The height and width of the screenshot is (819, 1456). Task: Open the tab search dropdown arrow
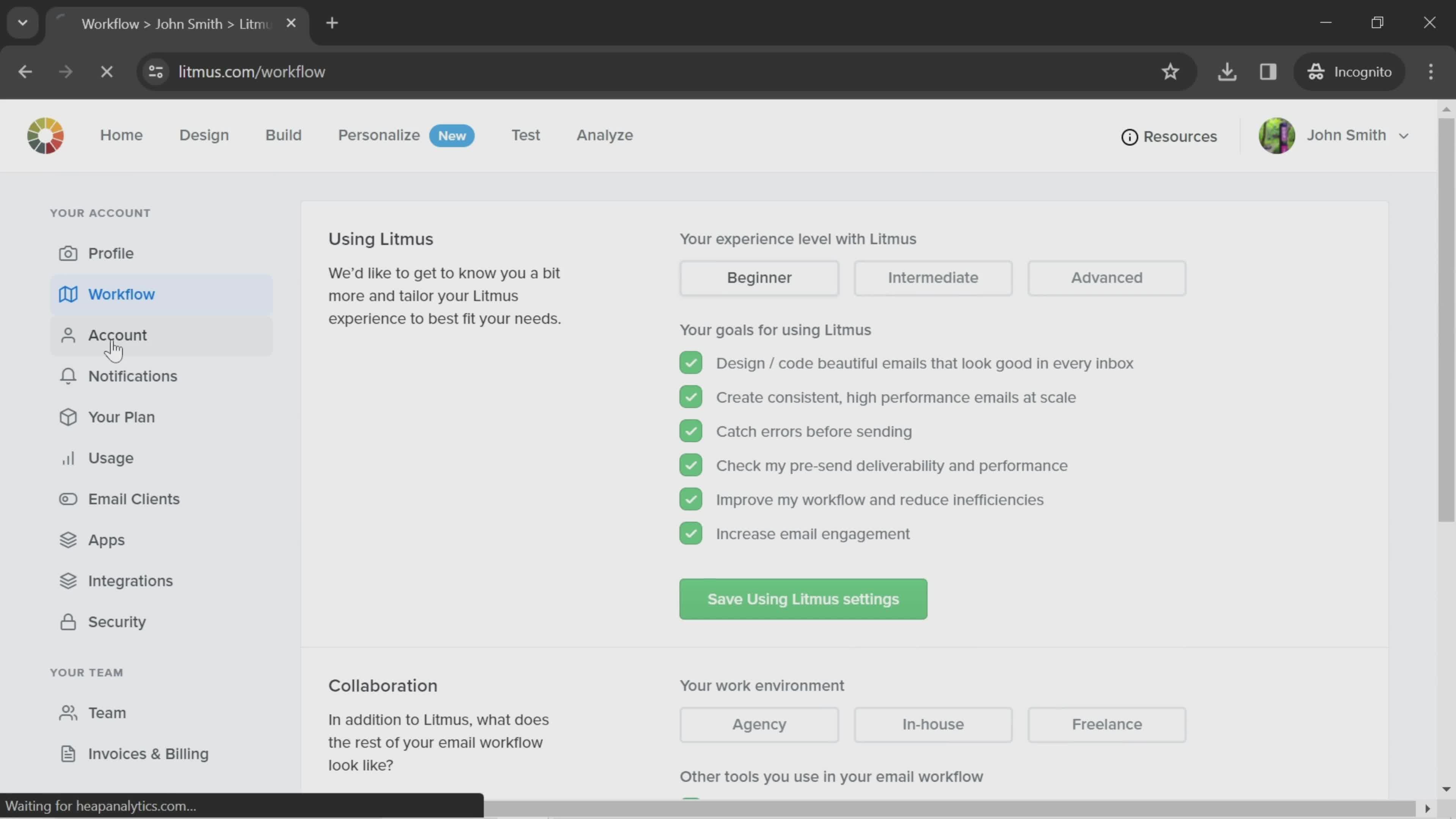(23, 23)
